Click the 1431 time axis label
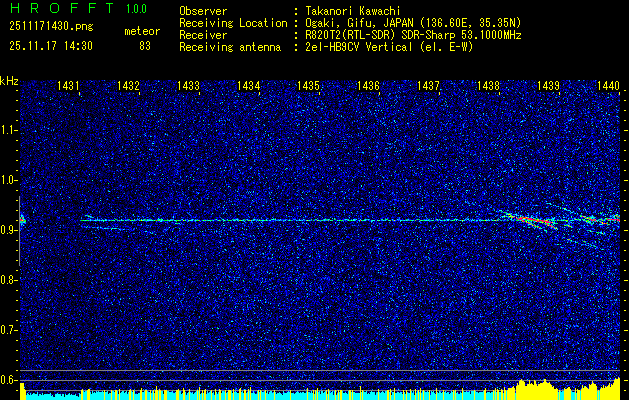629x400 pixels. [68, 86]
